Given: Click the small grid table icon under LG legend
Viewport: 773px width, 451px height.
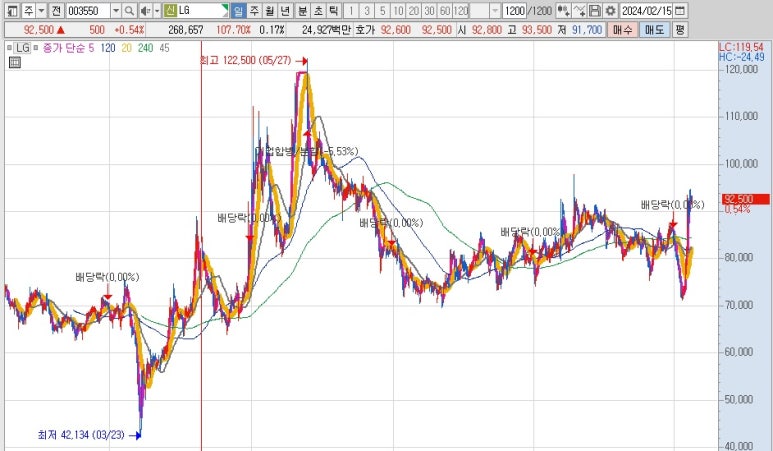Looking at the screenshot, I should pos(14,62).
